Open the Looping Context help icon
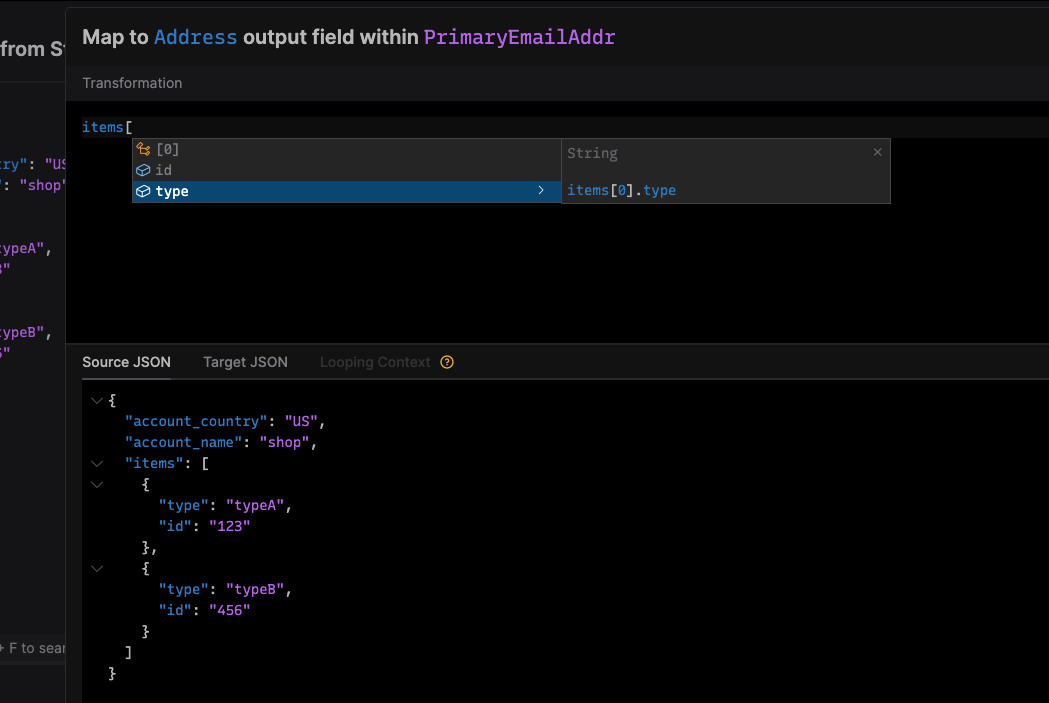 pyautogui.click(x=447, y=362)
